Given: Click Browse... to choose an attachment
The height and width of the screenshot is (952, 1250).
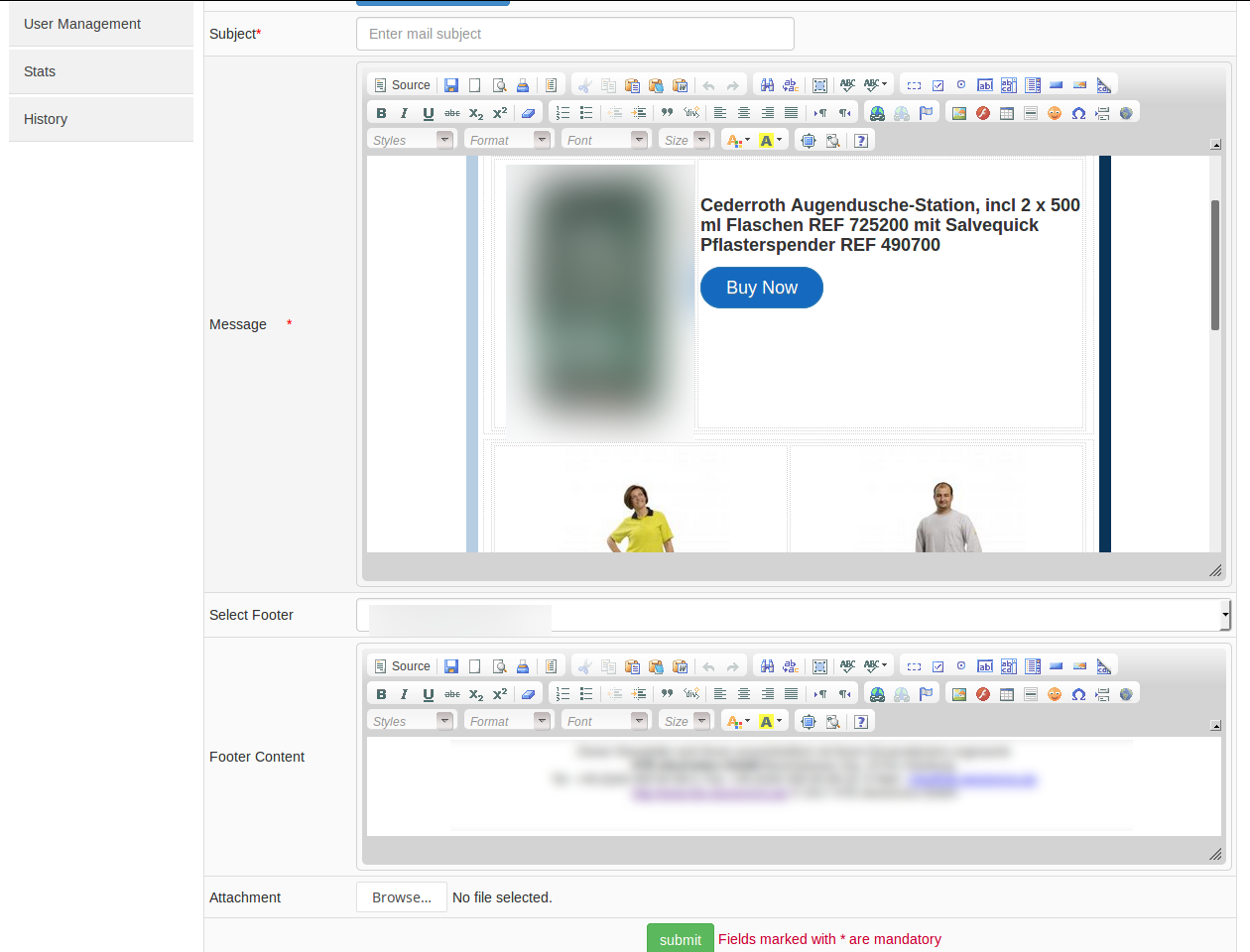Looking at the screenshot, I should (402, 897).
